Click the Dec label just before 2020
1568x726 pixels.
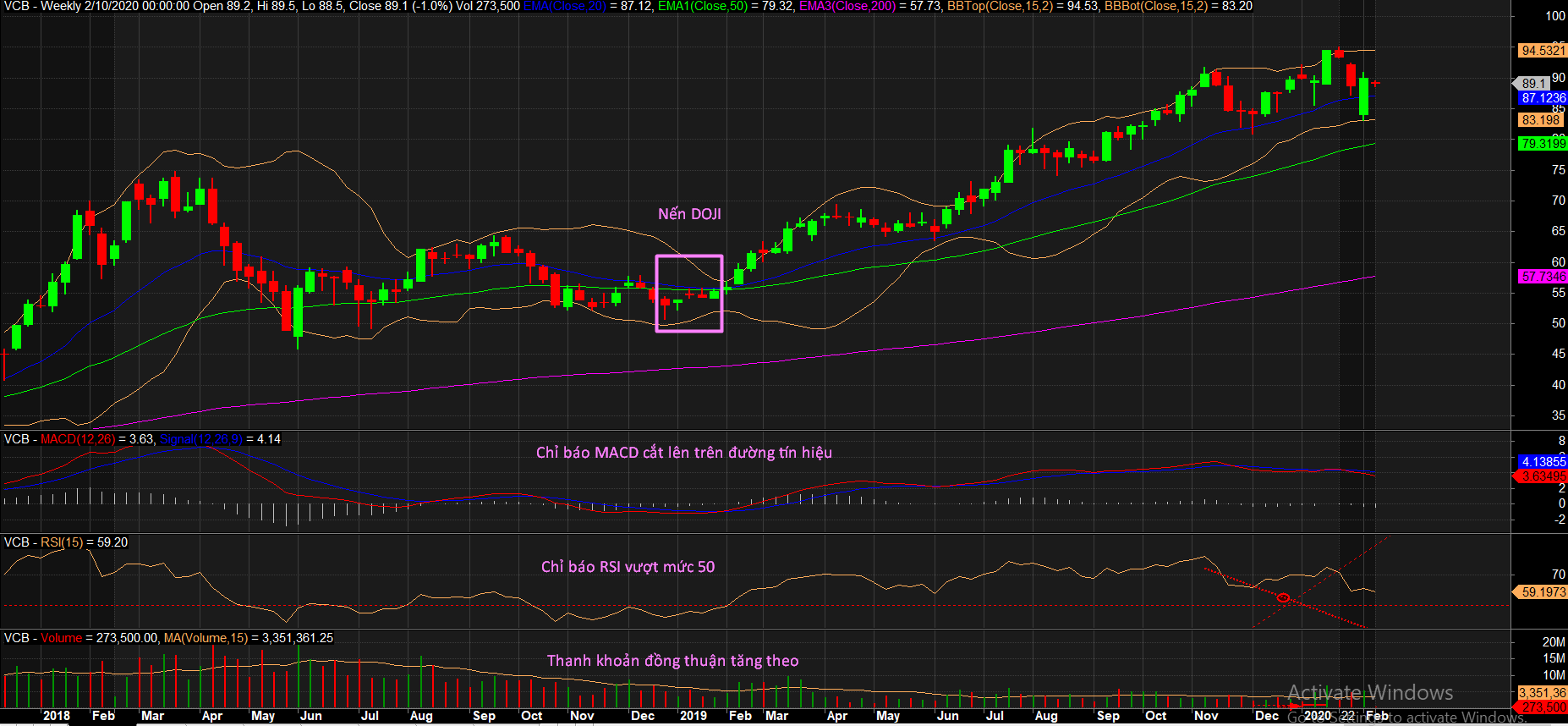click(x=1267, y=716)
